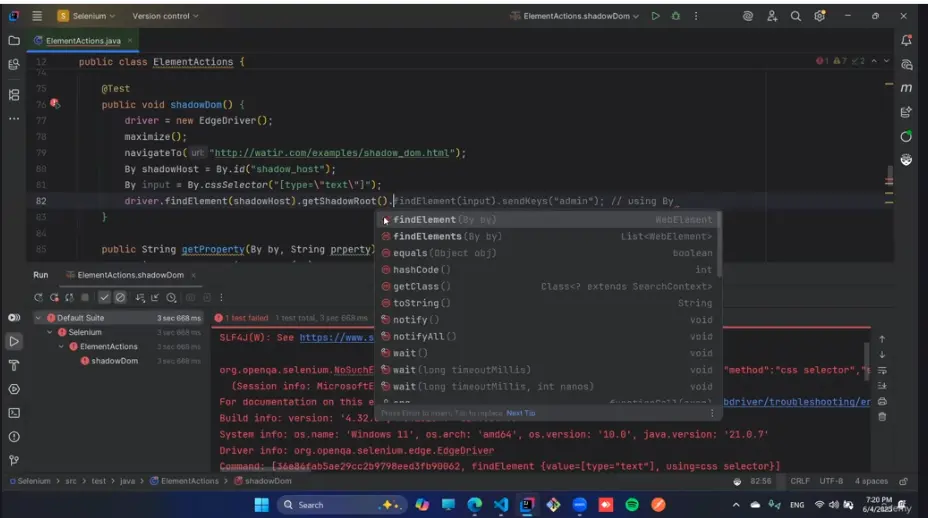
Task: Toggle read-only lock in status bar
Action: click(903, 481)
